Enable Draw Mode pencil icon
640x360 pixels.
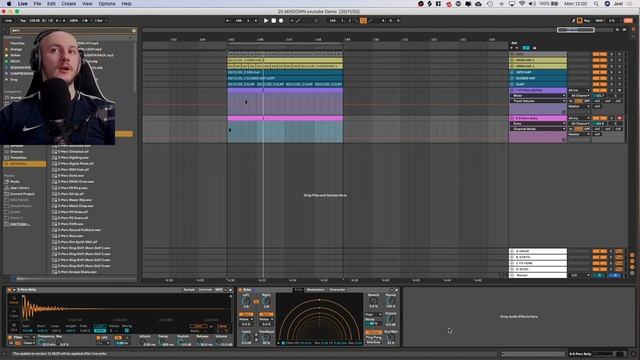(x=573, y=20)
